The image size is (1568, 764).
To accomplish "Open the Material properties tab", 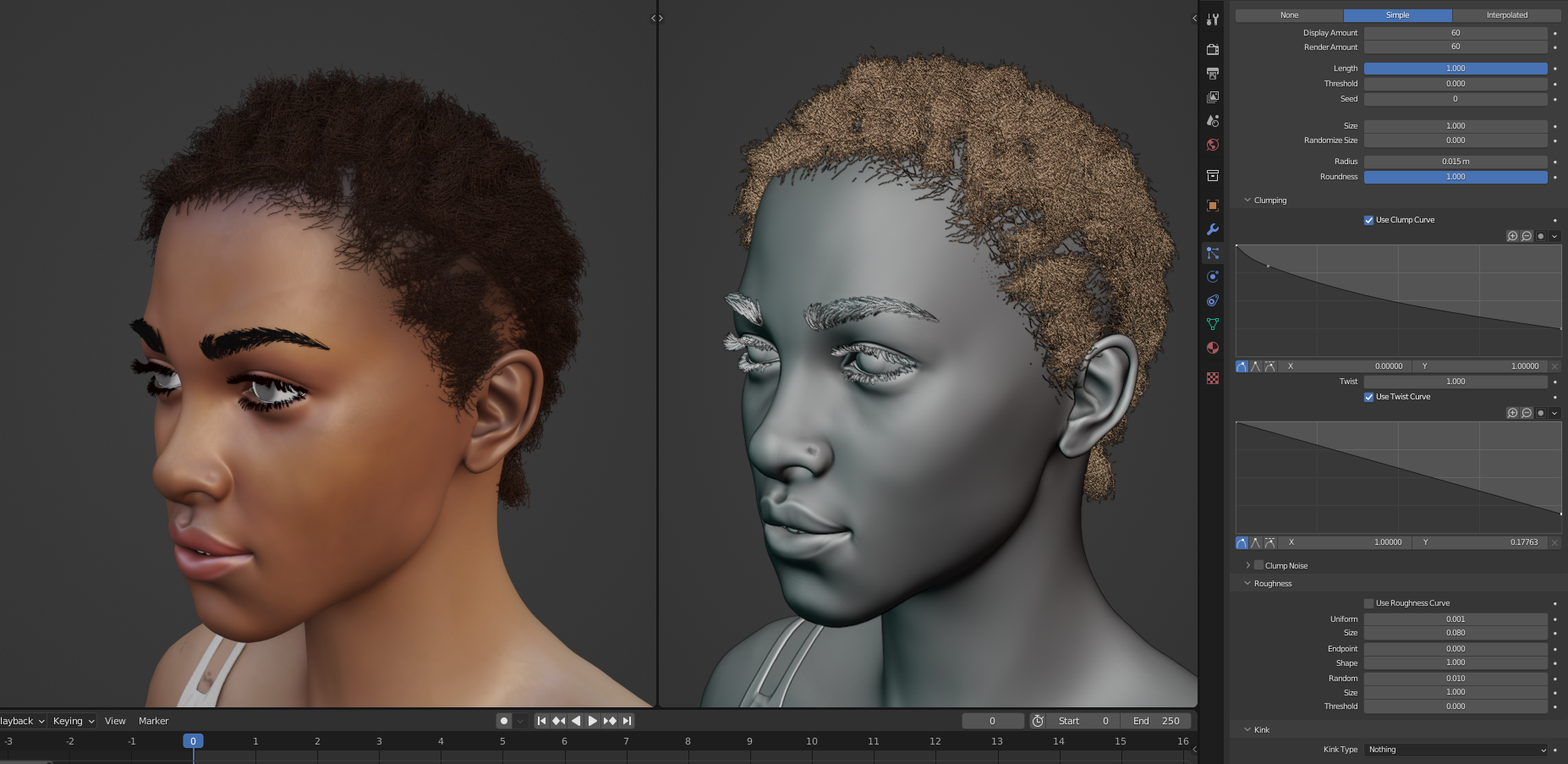I will tap(1213, 347).
